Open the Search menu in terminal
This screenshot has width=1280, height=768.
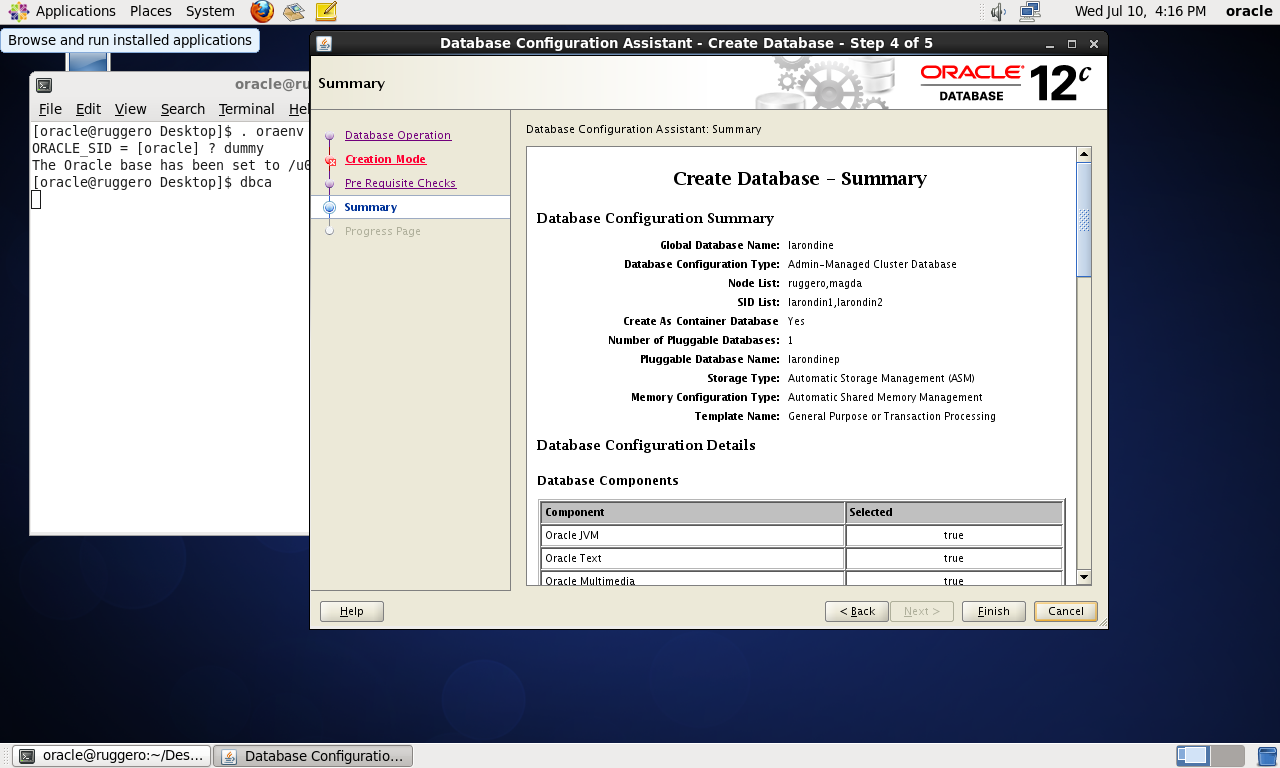point(182,109)
